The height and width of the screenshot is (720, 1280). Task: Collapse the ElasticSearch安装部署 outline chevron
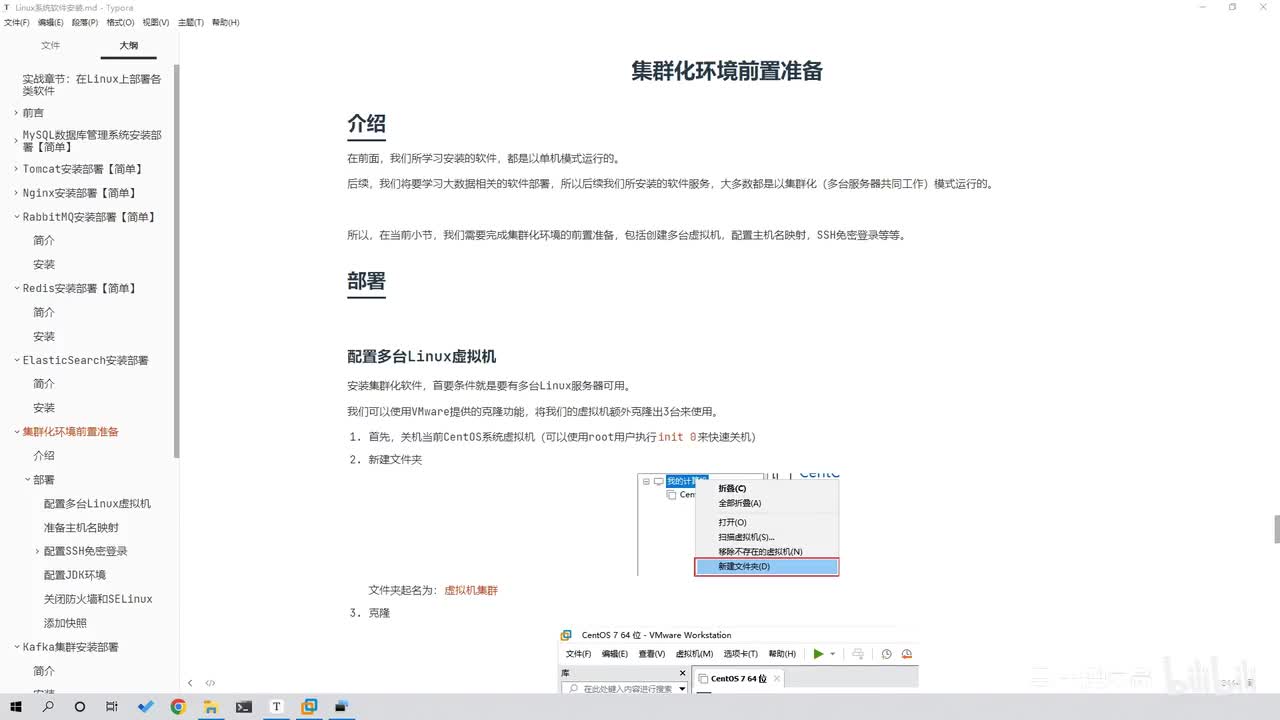point(16,360)
